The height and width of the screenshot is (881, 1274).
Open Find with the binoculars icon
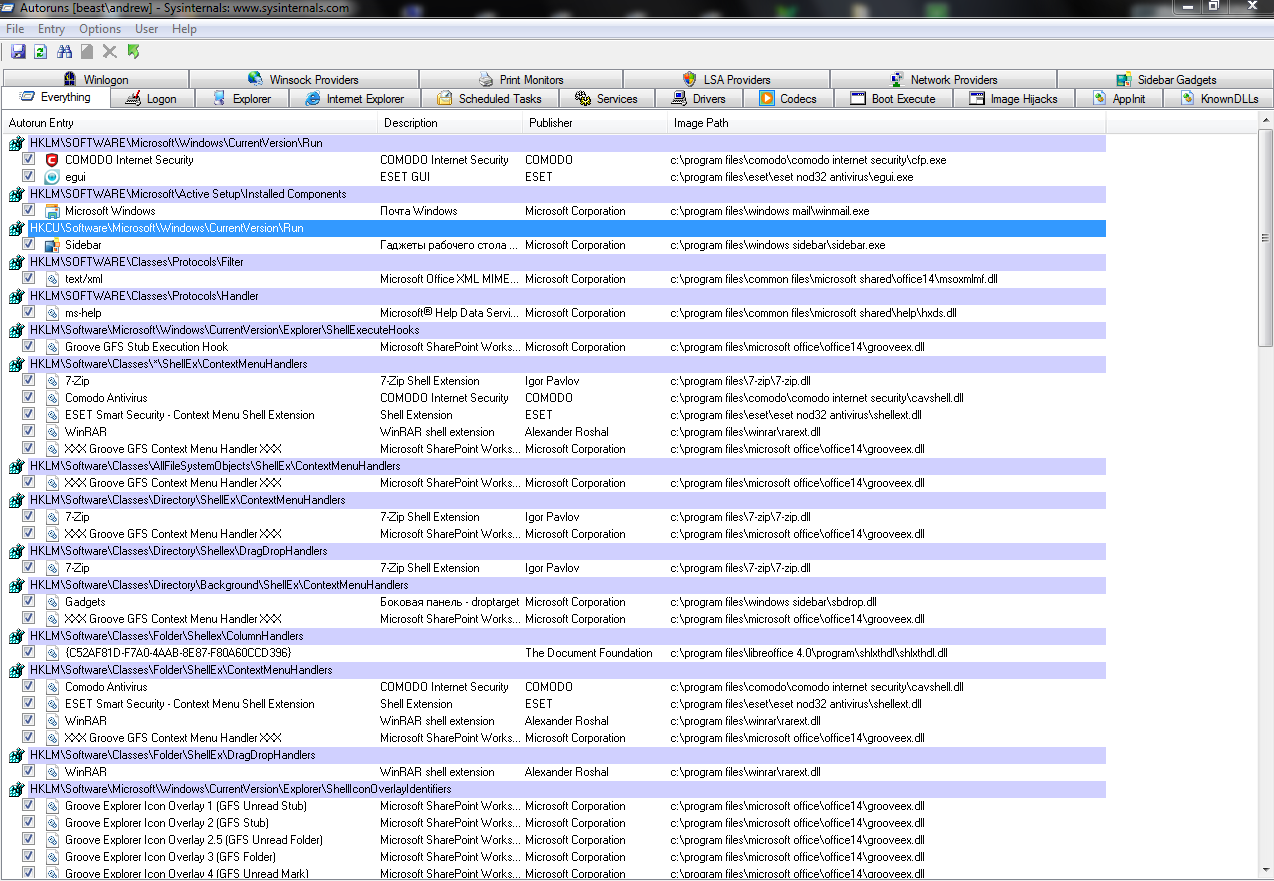[65, 51]
